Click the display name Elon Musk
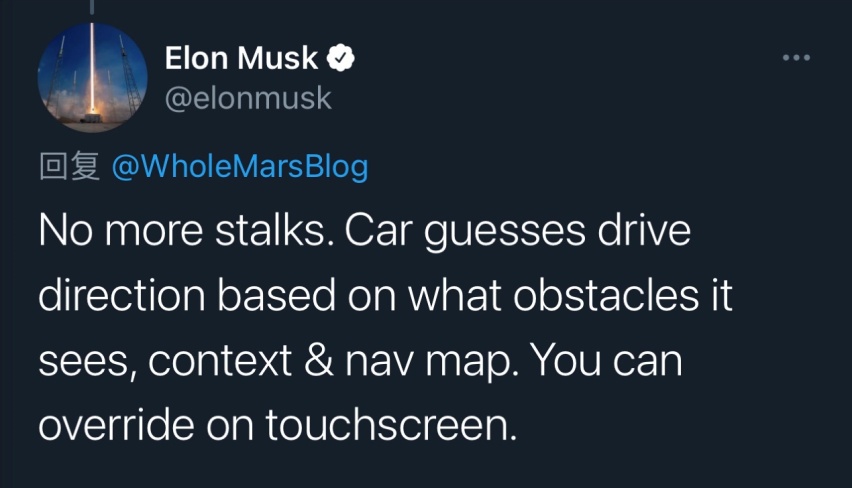Screen dimensions: 852x488 [241, 58]
